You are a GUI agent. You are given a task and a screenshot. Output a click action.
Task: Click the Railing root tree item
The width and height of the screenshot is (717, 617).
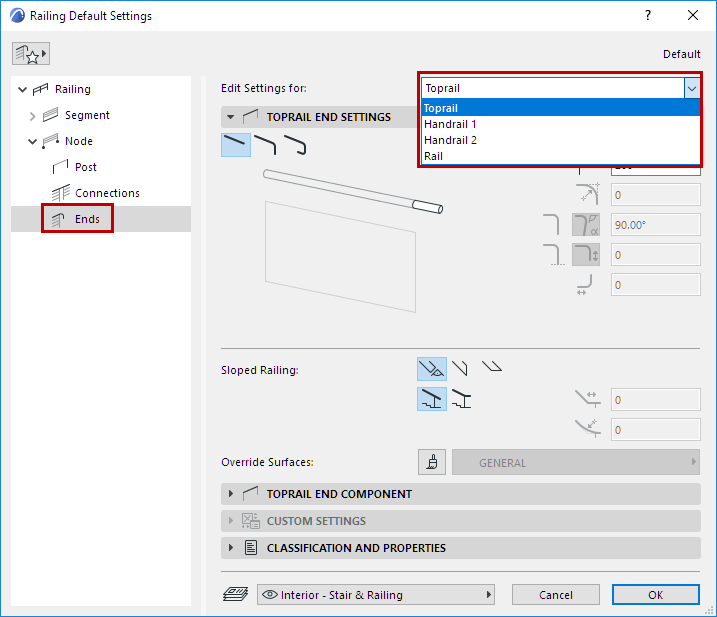pyautogui.click(x=73, y=89)
